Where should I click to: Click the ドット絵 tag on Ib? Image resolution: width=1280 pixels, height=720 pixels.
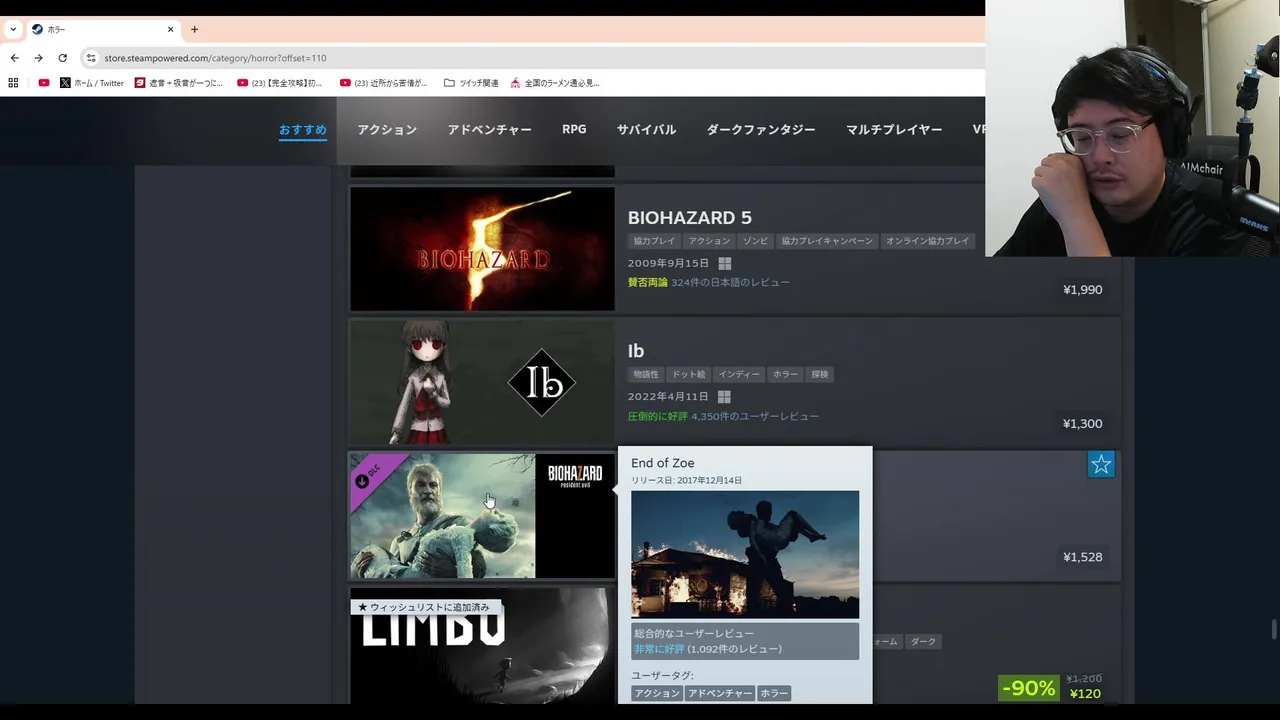click(x=688, y=375)
